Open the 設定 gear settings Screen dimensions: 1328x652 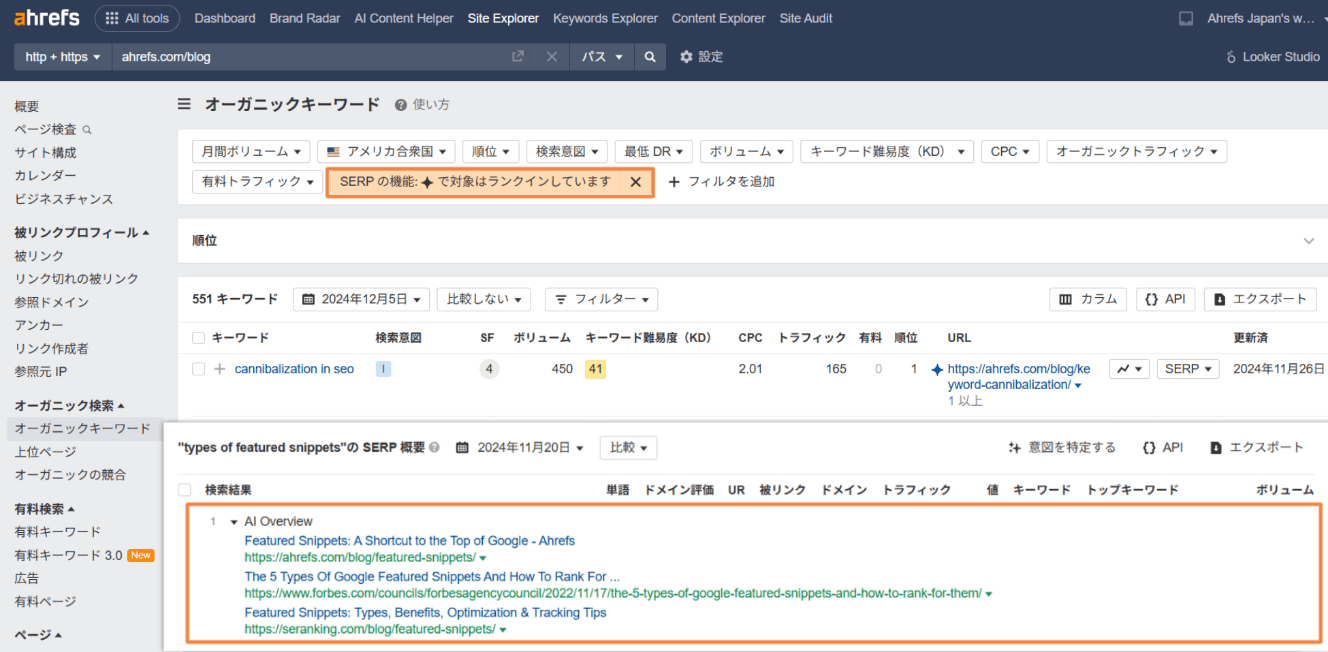click(x=701, y=57)
